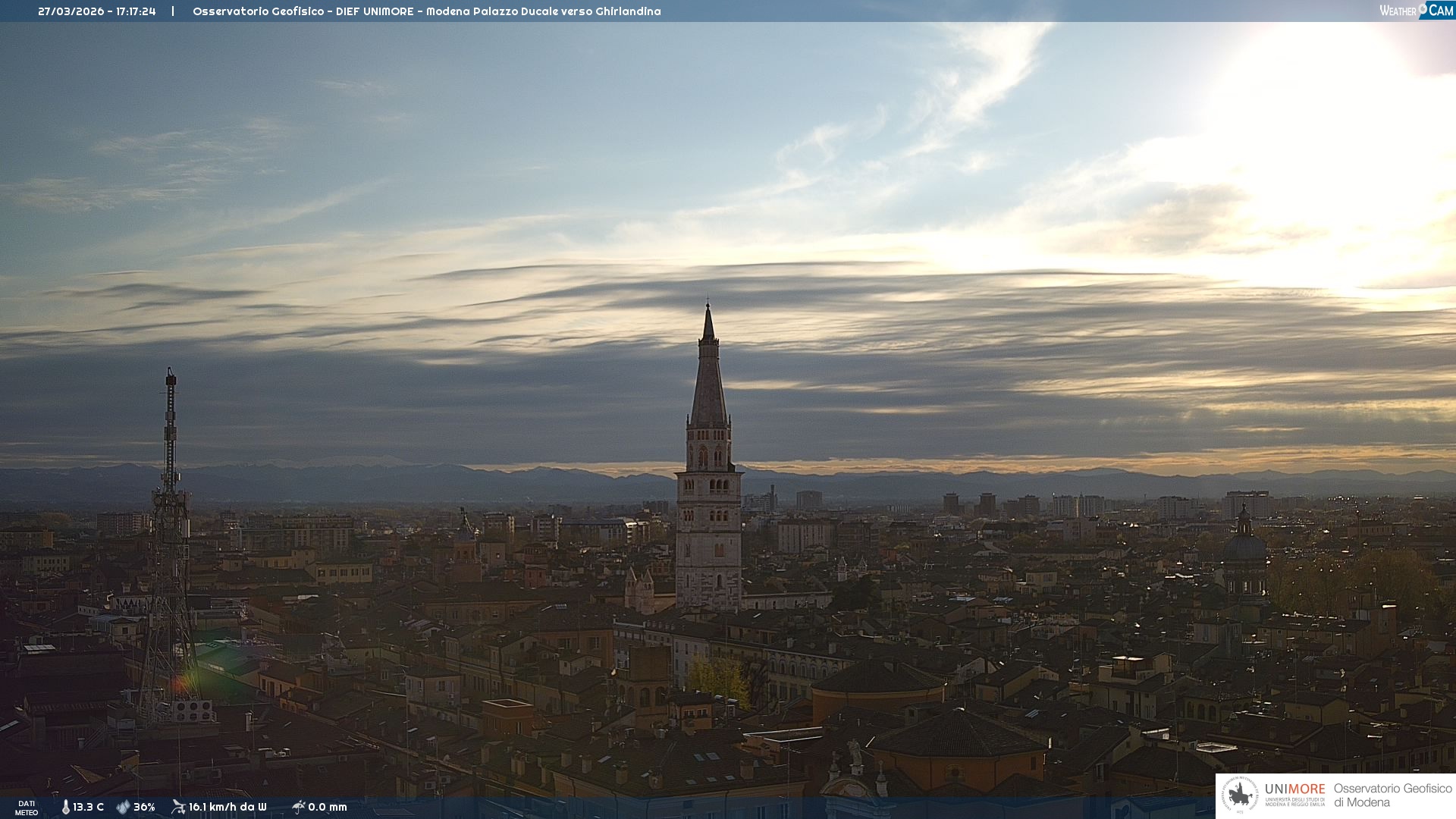The width and height of the screenshot is (1456, 819).
Task: Click the UNIMORE university seal emblem
Action: pos(1241,795)
